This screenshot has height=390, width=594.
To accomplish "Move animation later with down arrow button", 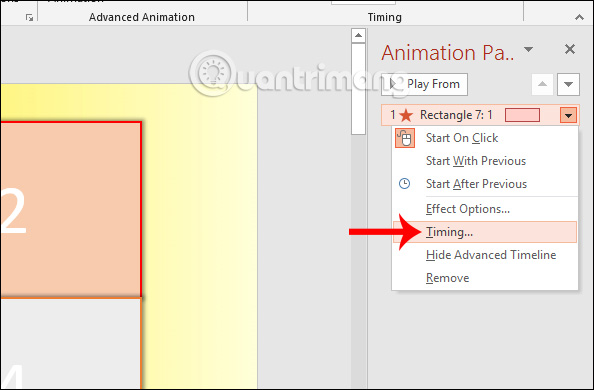I will coord(568,84).
